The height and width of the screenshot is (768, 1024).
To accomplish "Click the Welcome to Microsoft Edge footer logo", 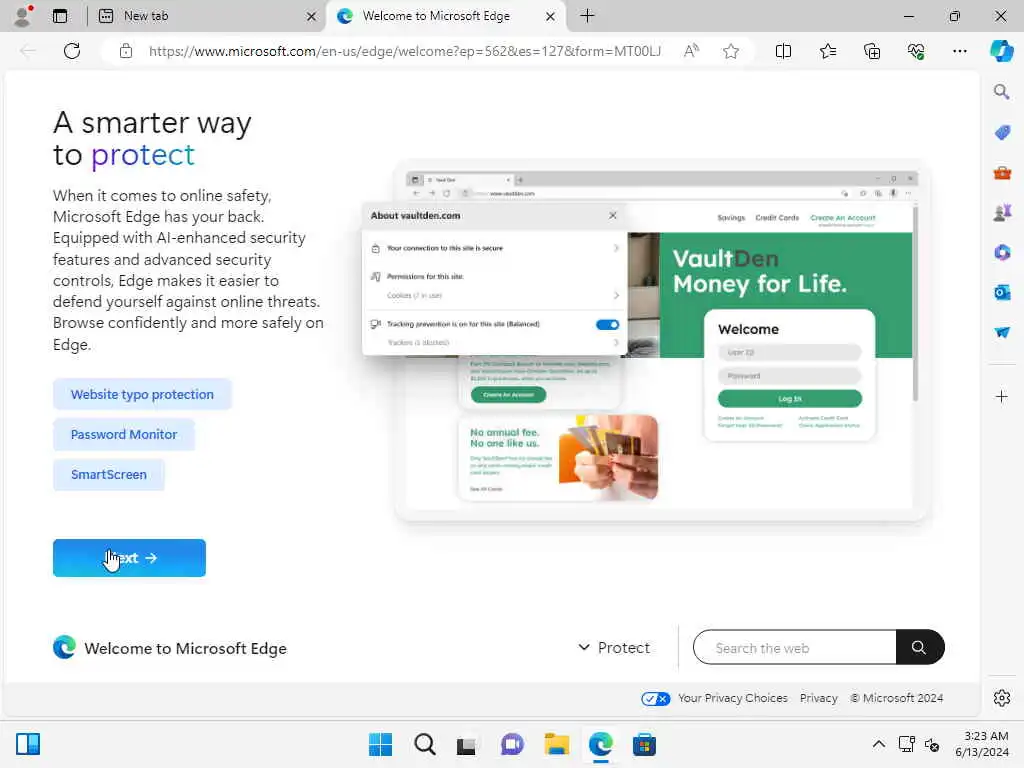I will 170,648.
